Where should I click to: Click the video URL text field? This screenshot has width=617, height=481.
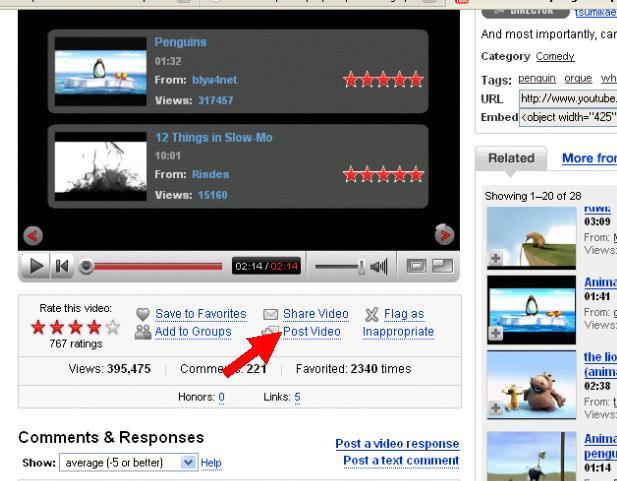coord(567,98)
